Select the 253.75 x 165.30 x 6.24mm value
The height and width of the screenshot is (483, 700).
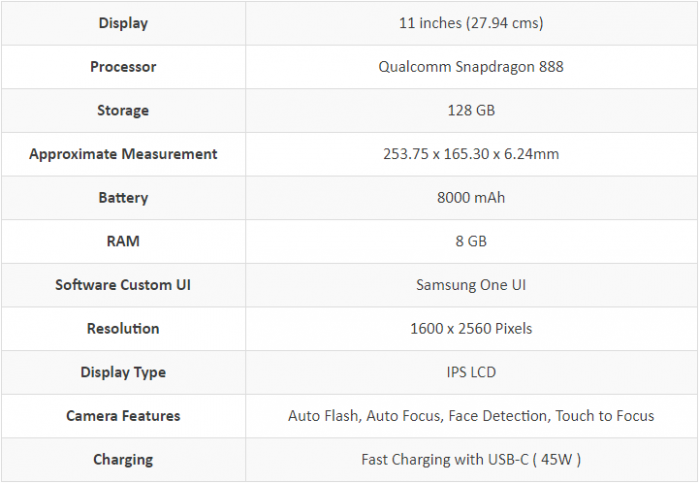471,154
